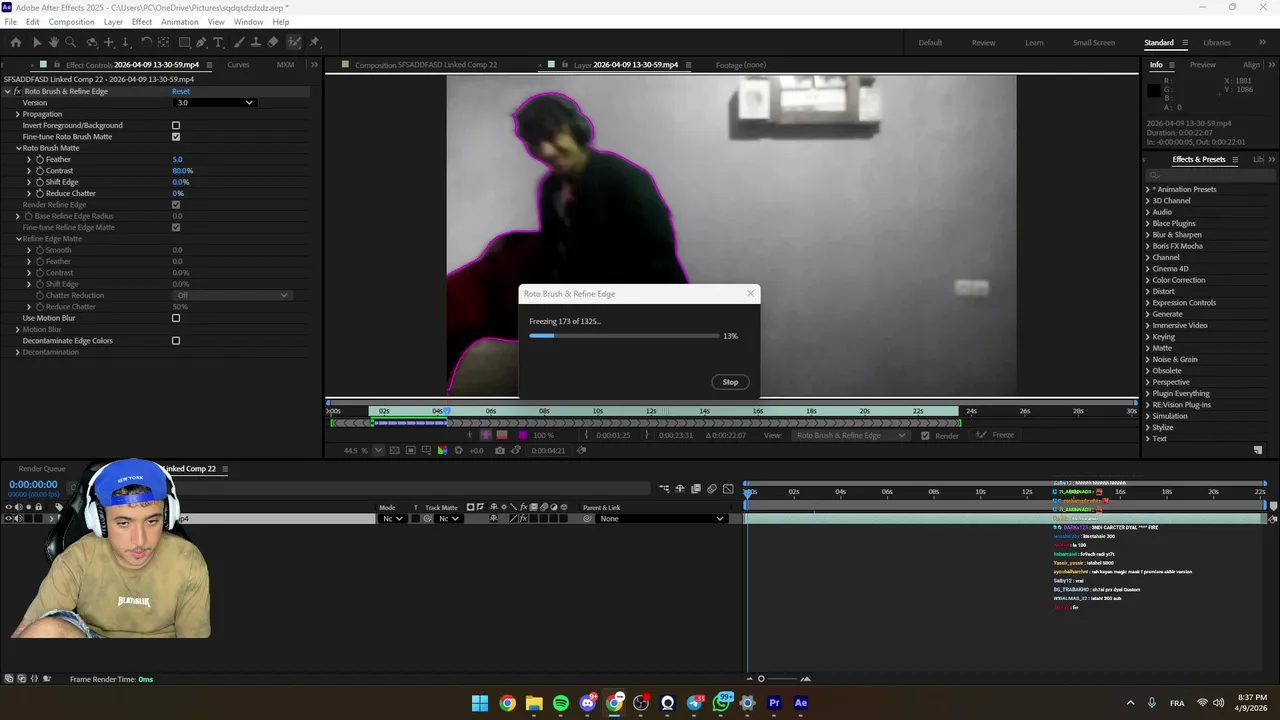Switch to the Curves panel tab

coord(238,65)
